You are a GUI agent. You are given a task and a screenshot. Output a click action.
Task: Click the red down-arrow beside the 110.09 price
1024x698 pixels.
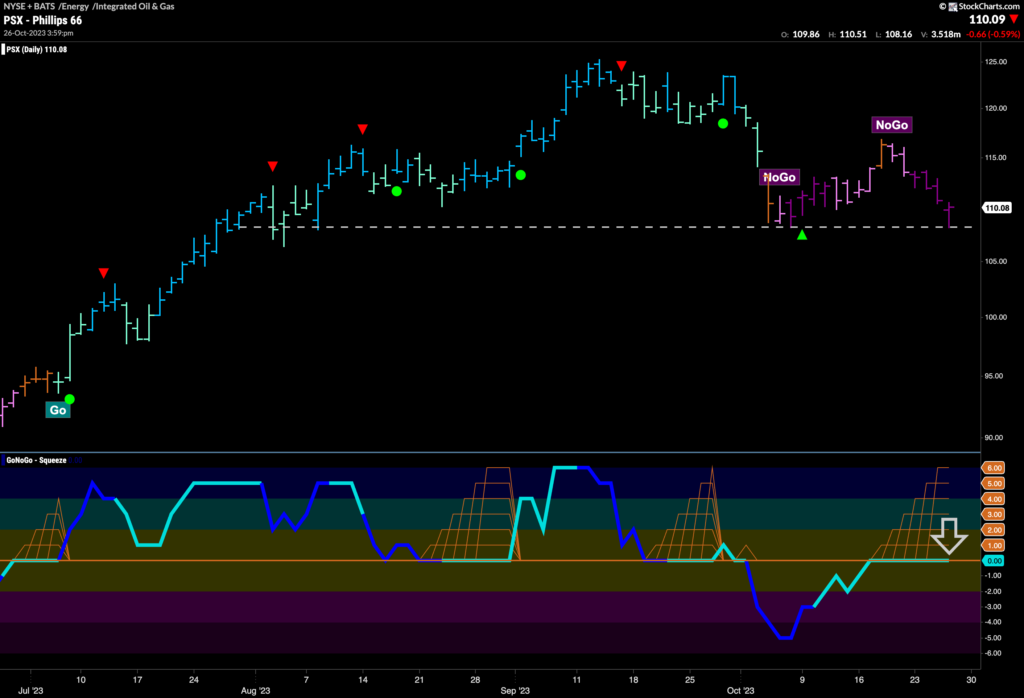[x=1015, y=19]
